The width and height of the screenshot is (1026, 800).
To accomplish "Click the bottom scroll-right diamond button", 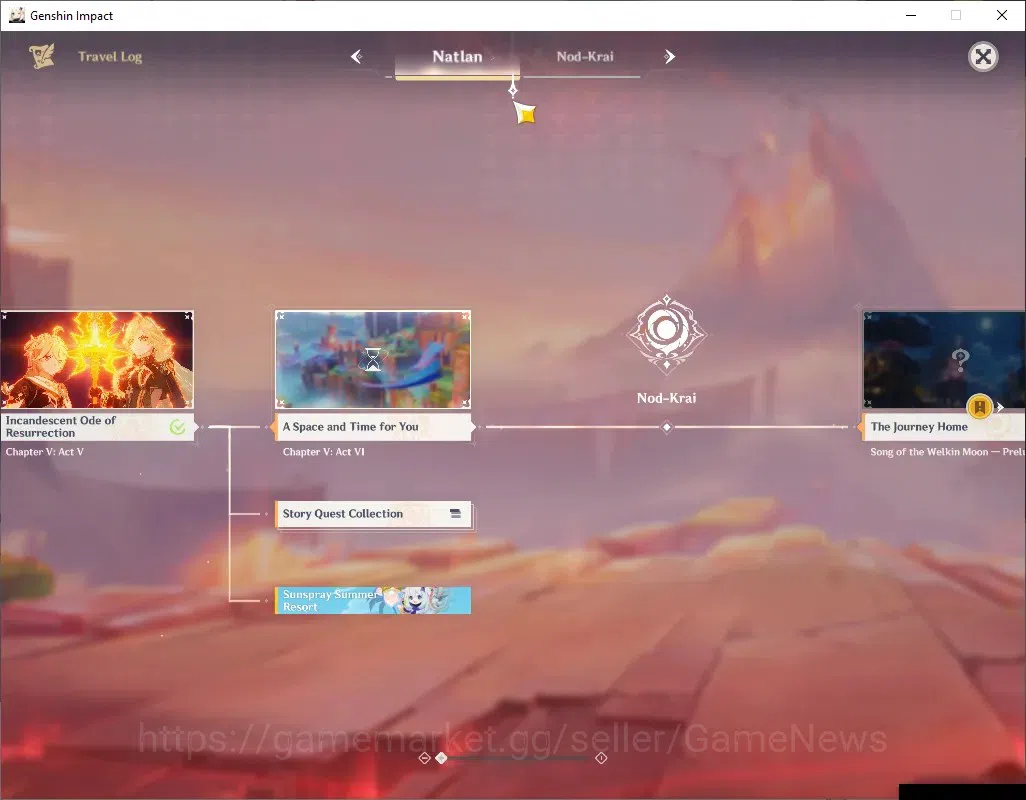I will tap(601, 758).
